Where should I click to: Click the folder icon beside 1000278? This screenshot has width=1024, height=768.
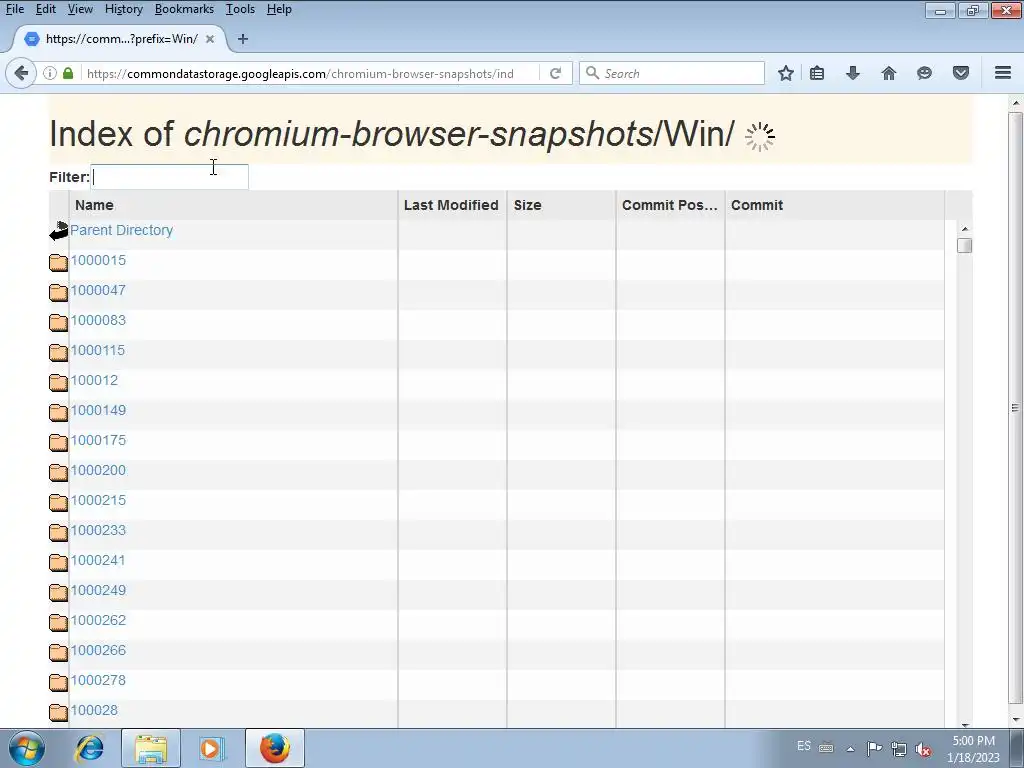pyautogui.click(x=59, y=683)
